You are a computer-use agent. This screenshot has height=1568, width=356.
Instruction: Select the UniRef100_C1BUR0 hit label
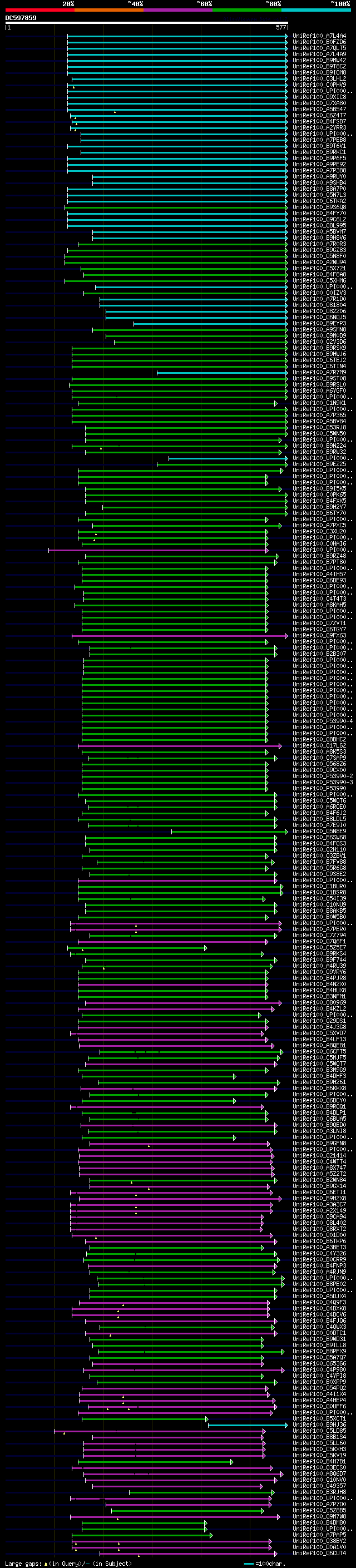(319, 886)
